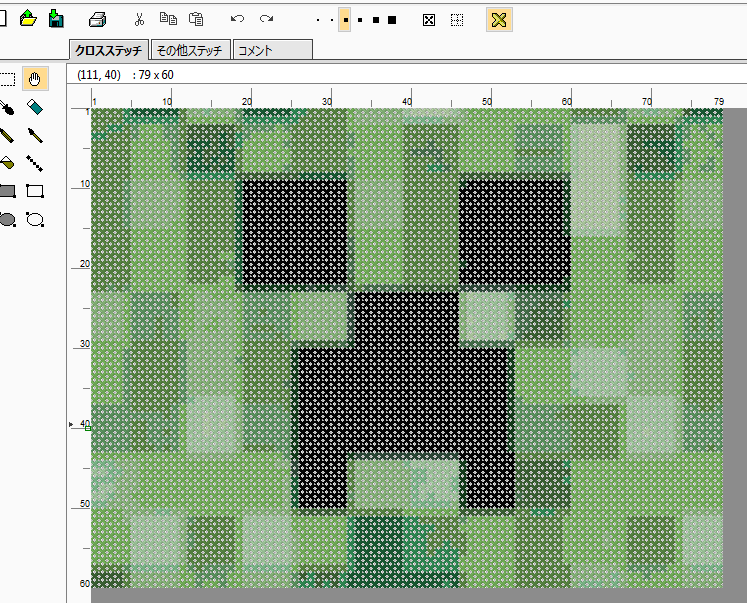Open the その他ステッチ tab
The width and height of the screenshot is (747, 603).
pos(190,50)
